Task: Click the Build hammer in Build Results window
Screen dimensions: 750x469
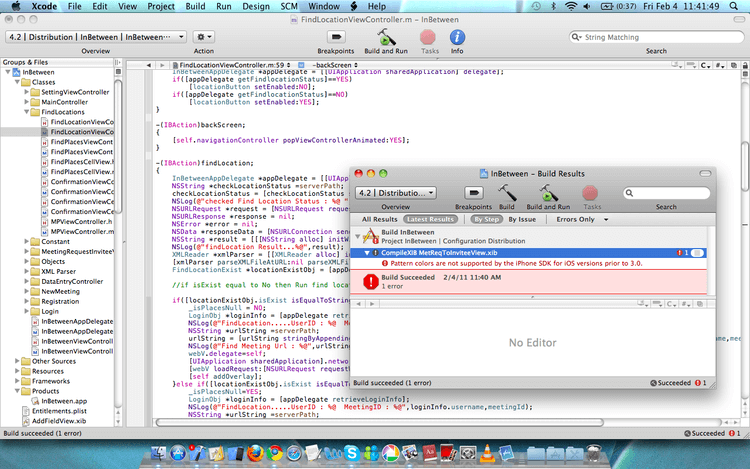Action: tap(507, 193)
